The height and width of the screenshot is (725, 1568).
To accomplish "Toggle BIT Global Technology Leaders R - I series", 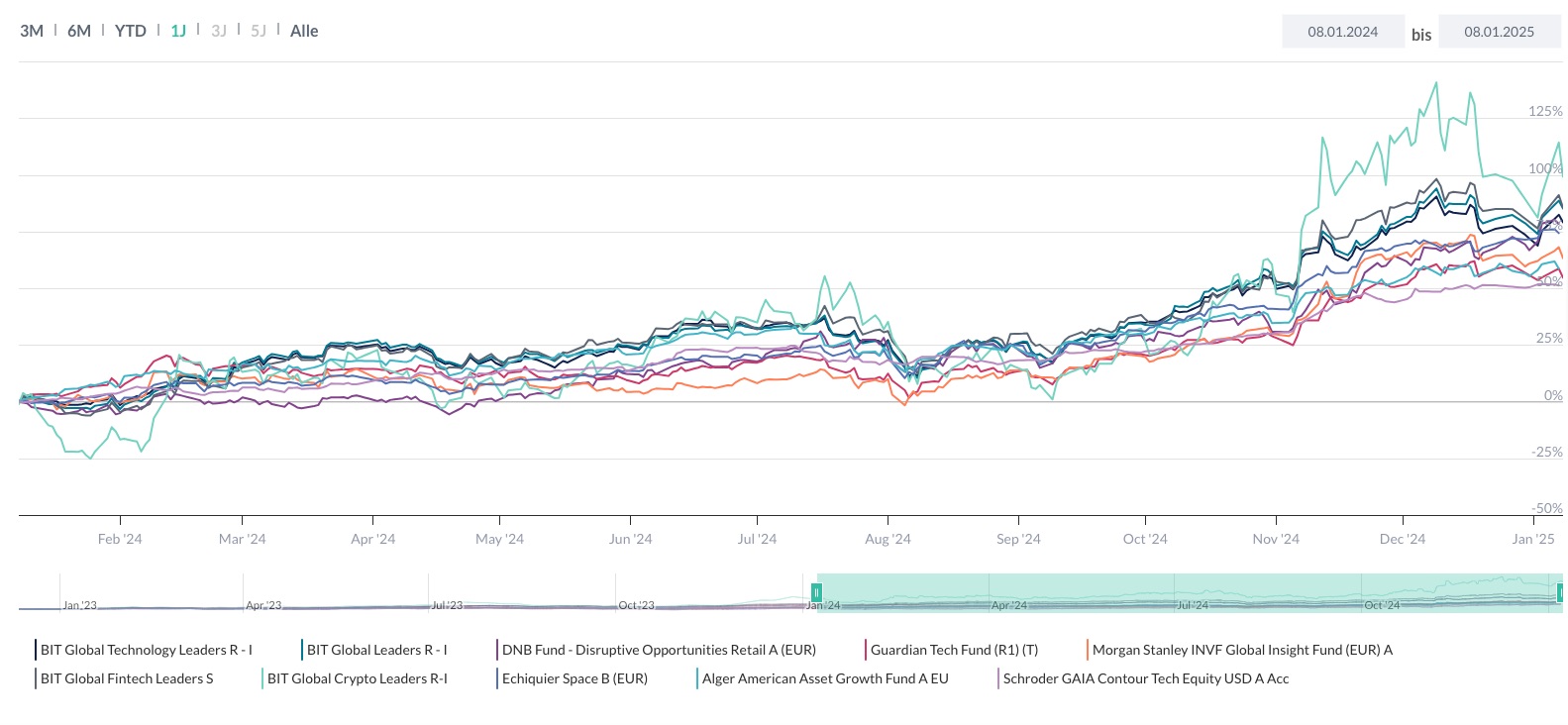I will click(146, 650).
